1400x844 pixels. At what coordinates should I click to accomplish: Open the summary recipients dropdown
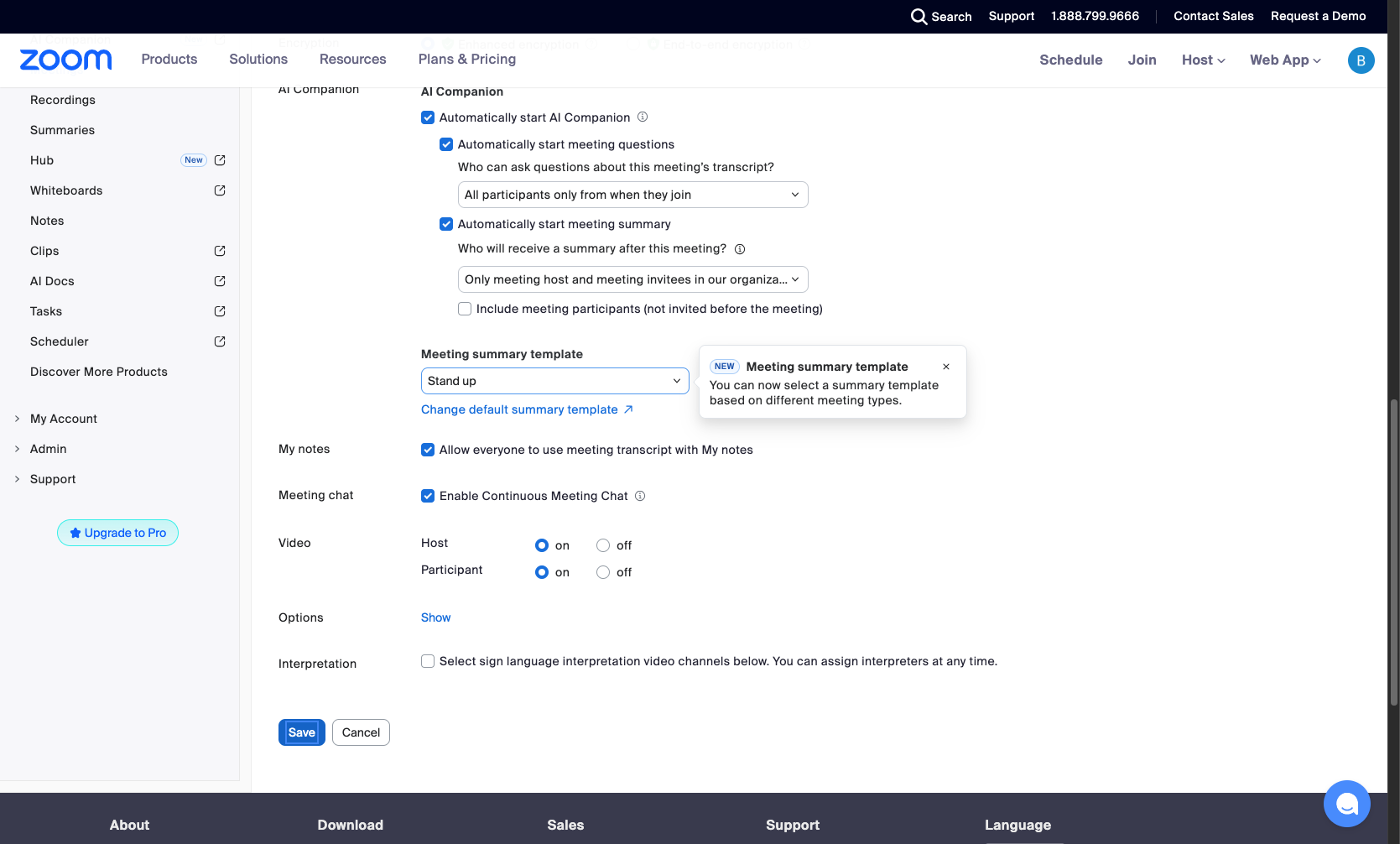[x=633, y=279]
